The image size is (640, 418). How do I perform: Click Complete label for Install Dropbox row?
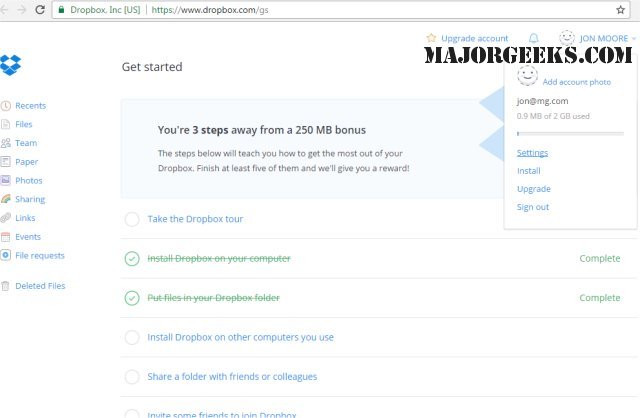(x=600, y=259)
